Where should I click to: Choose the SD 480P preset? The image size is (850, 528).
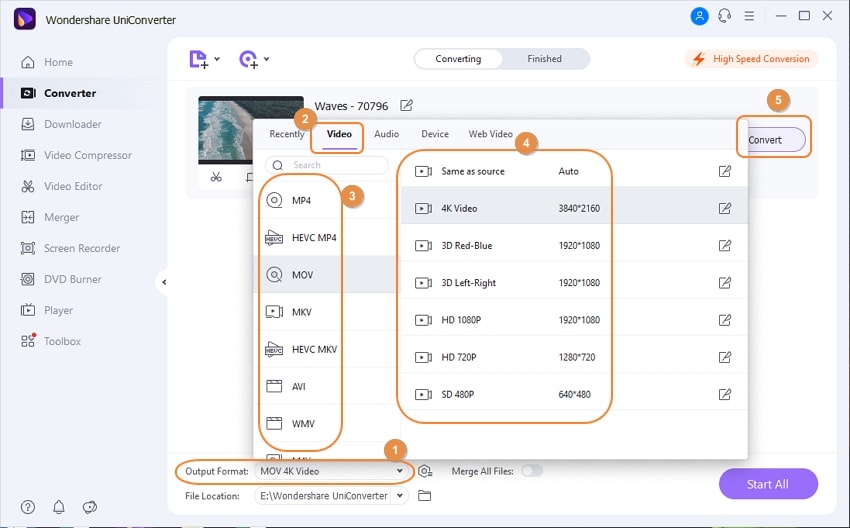click(x=574, y=394)
